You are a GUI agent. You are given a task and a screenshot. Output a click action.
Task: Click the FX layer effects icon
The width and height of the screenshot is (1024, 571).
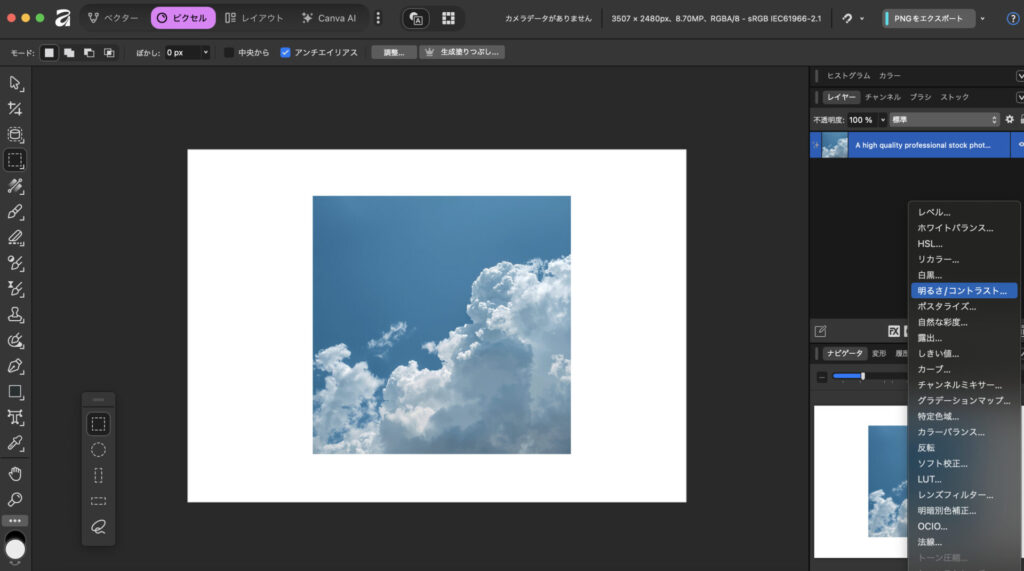894,331
